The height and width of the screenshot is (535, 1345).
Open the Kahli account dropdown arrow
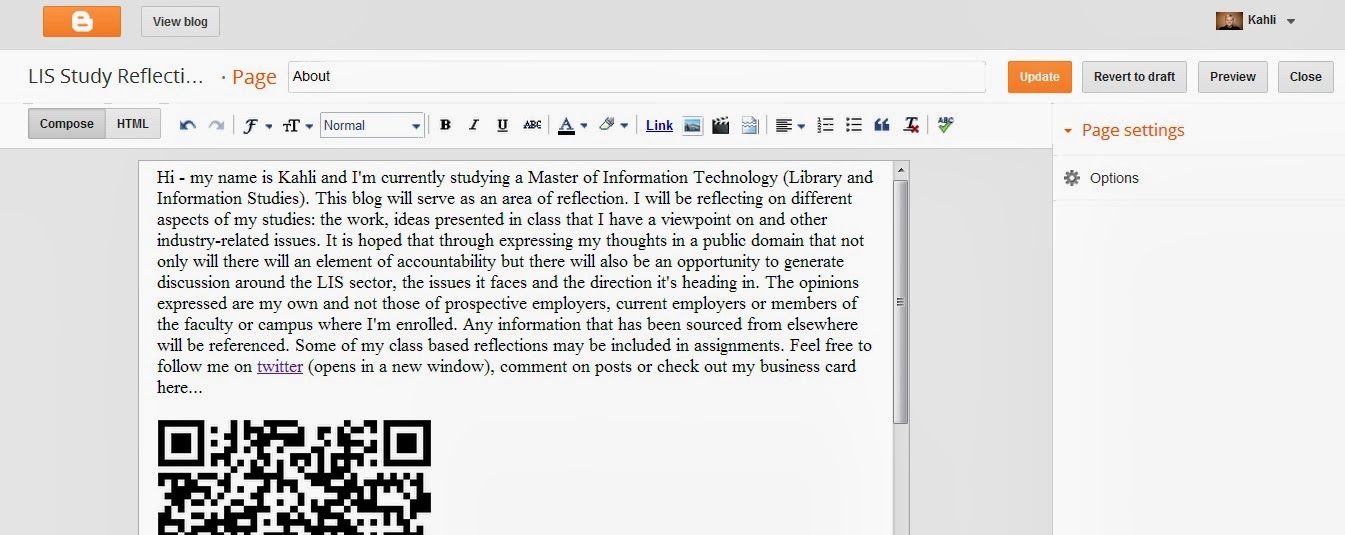(x=1291, y=22)
